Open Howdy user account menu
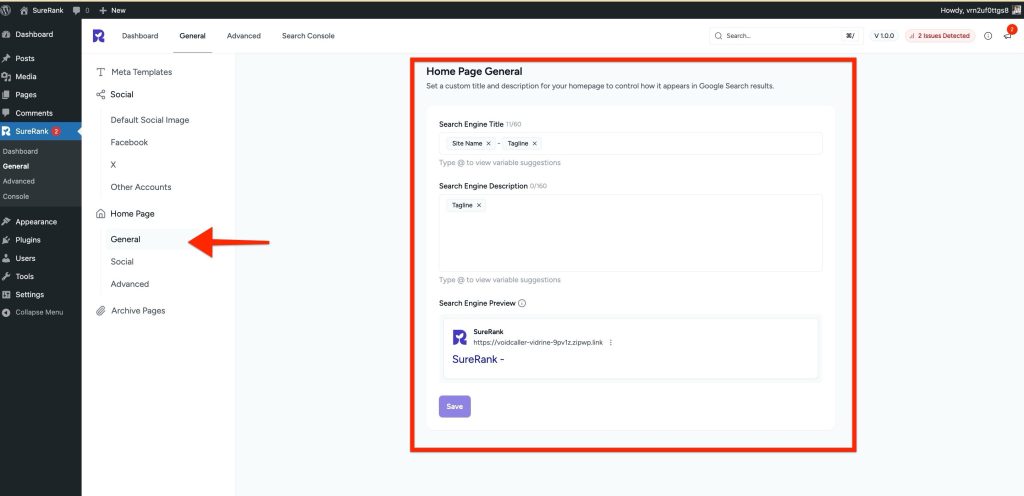 [982, 10]
